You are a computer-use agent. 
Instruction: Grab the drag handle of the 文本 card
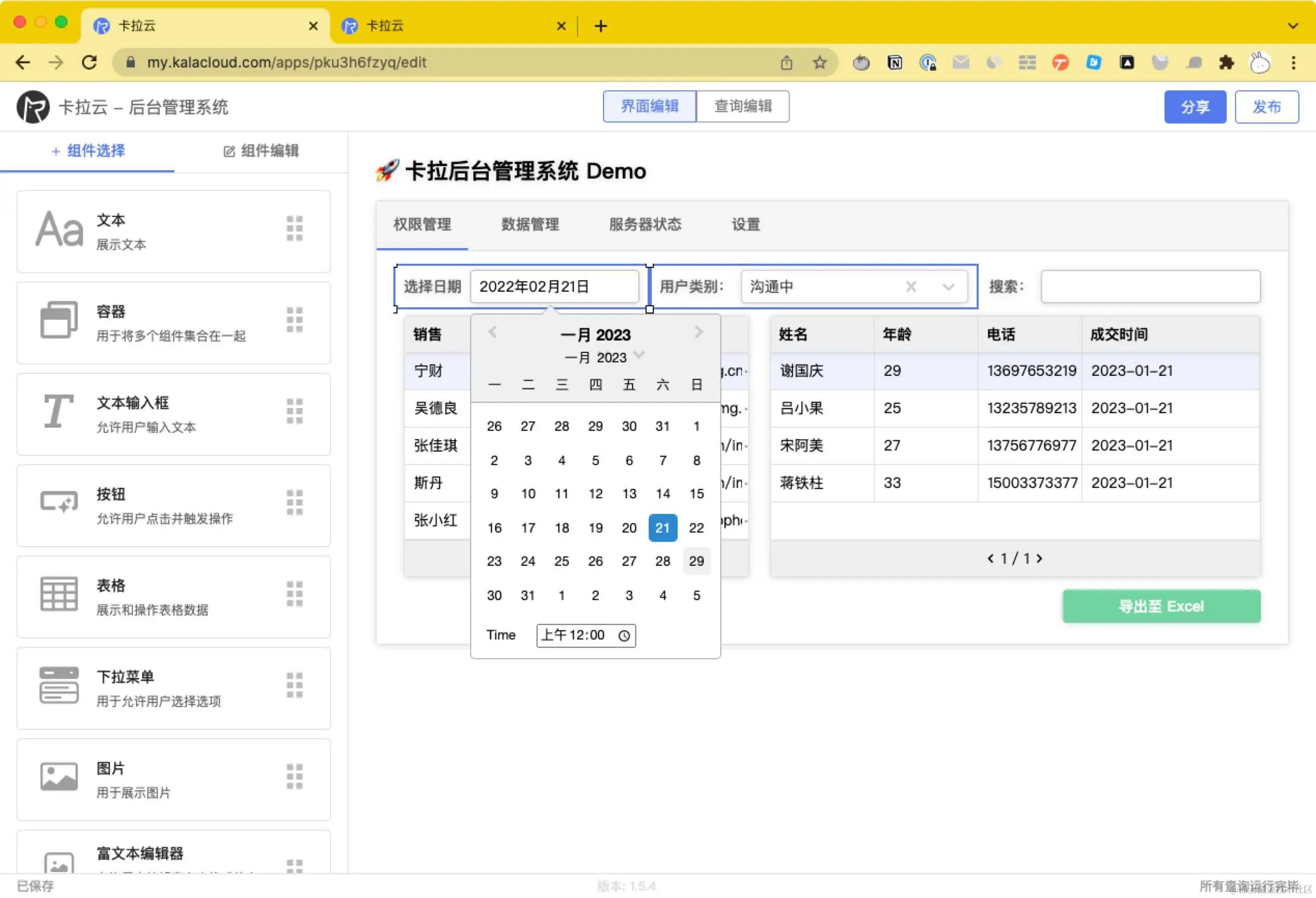[294, 228]
